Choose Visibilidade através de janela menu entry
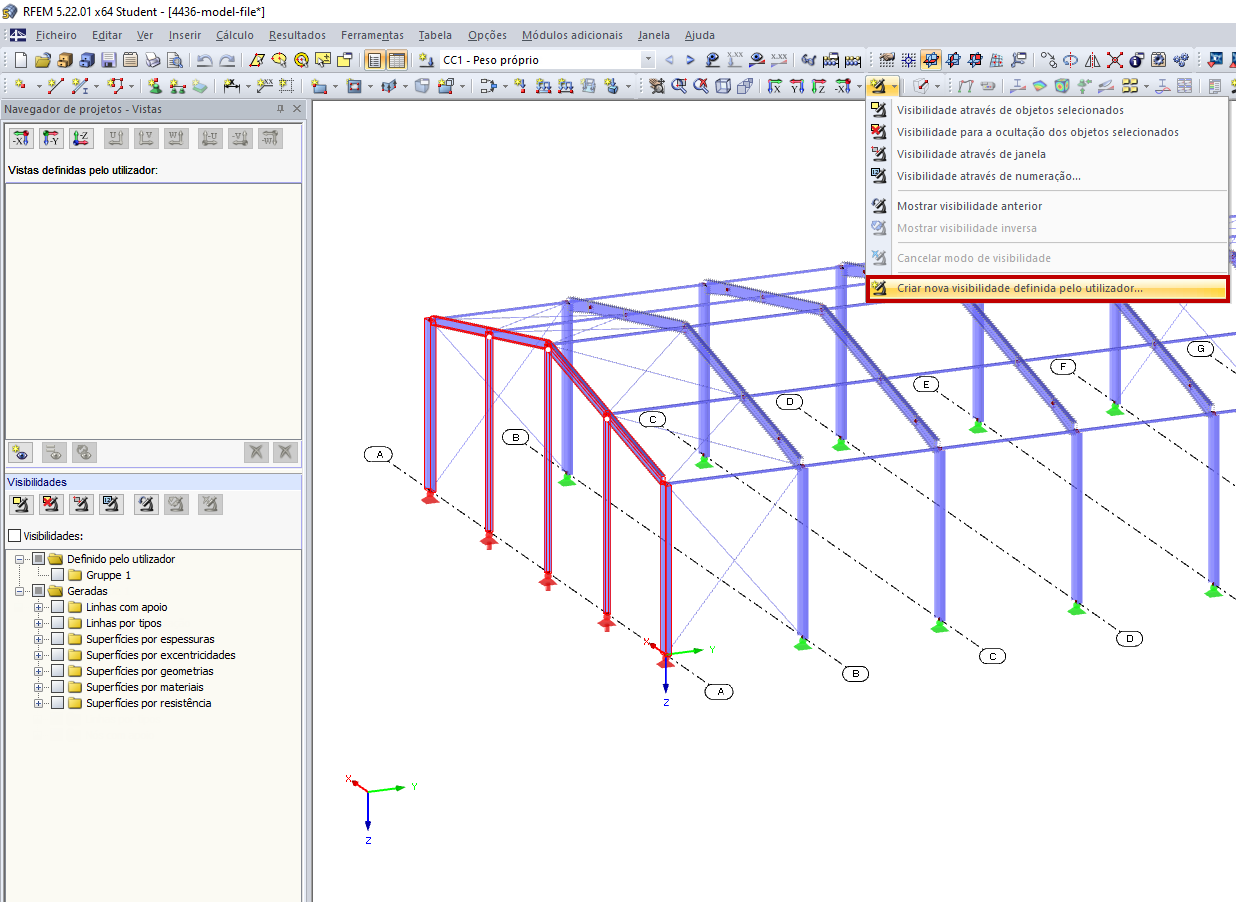Viewport: 1236px width, 902px height. coord(1046,154)
